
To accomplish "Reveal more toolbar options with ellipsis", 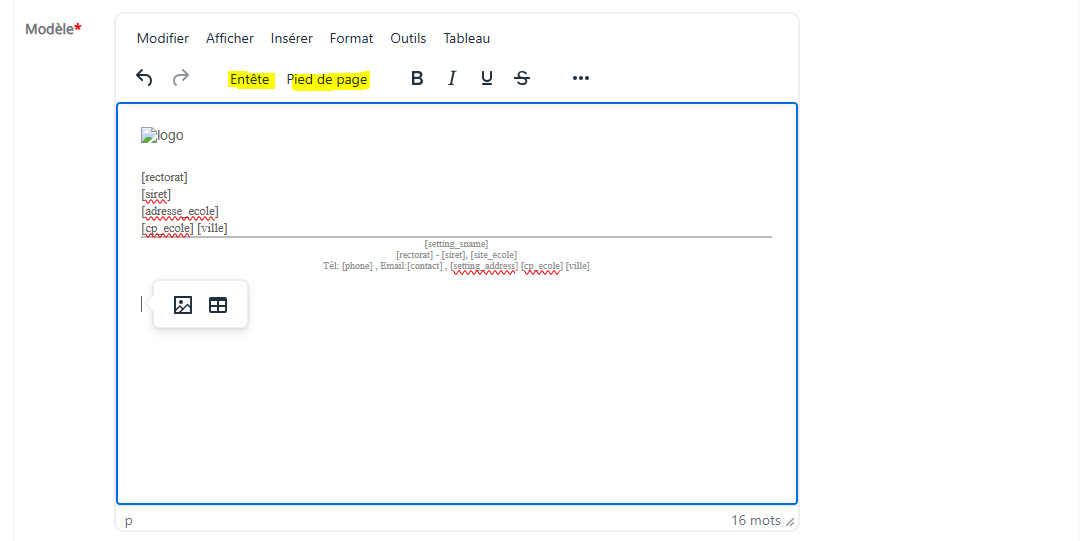I will tap(581, 78).
